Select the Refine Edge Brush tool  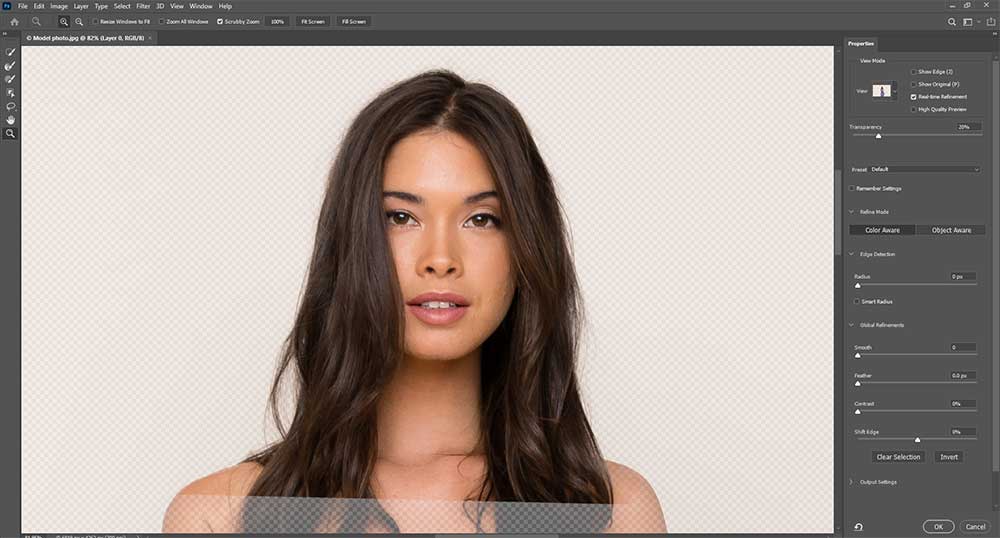[x=10, y=66]
